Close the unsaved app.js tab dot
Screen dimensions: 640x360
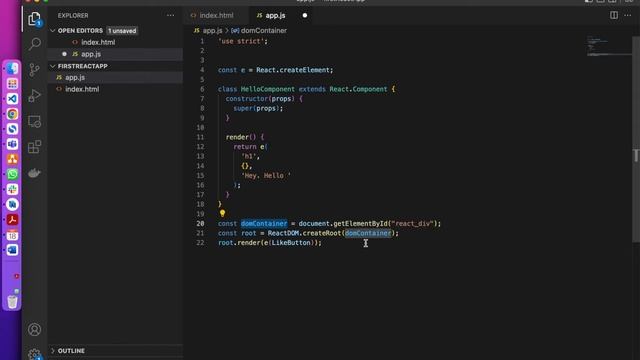click(x=304, y=16)
